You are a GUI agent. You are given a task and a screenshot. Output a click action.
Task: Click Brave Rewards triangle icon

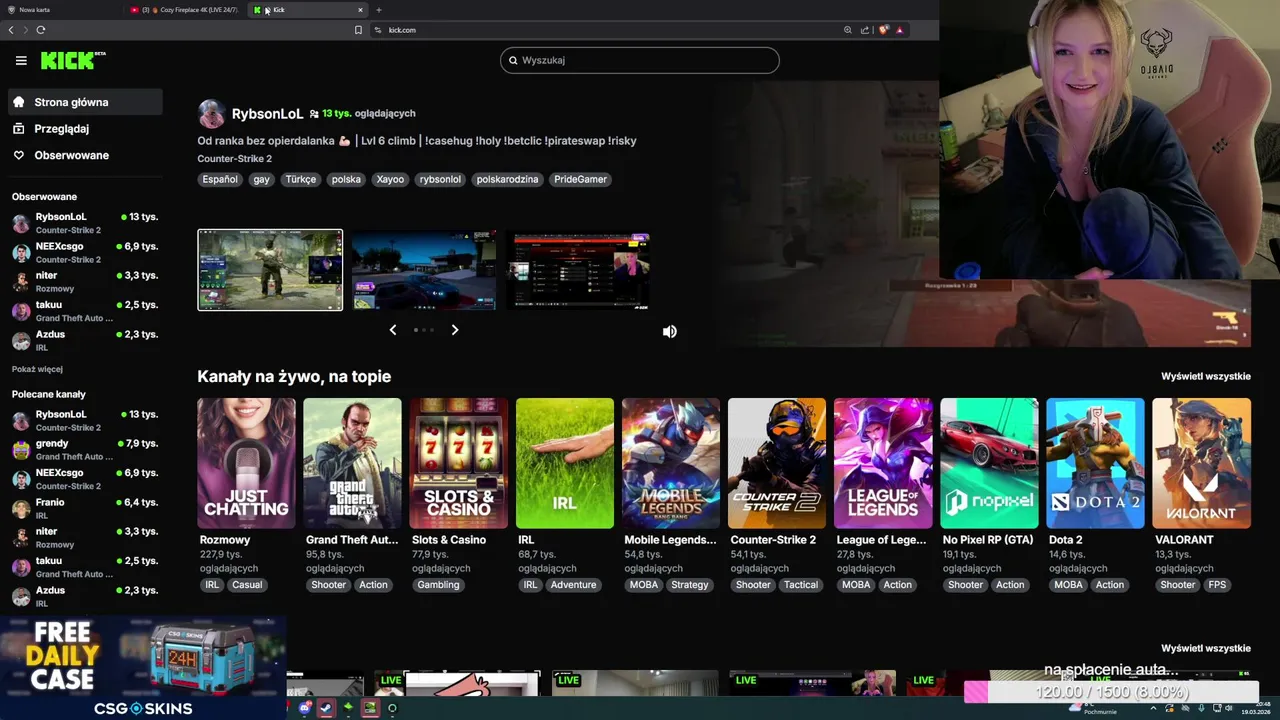click(899, 30)
